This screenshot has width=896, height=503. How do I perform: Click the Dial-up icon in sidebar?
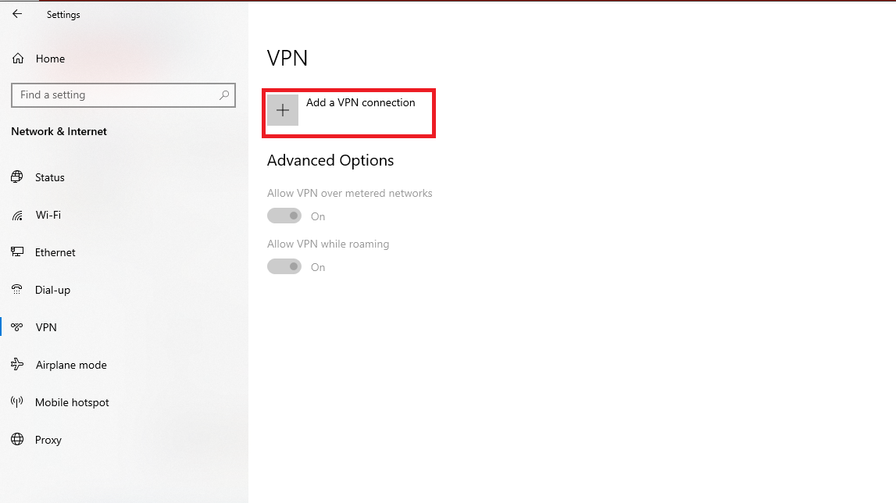tap(17, 290)
